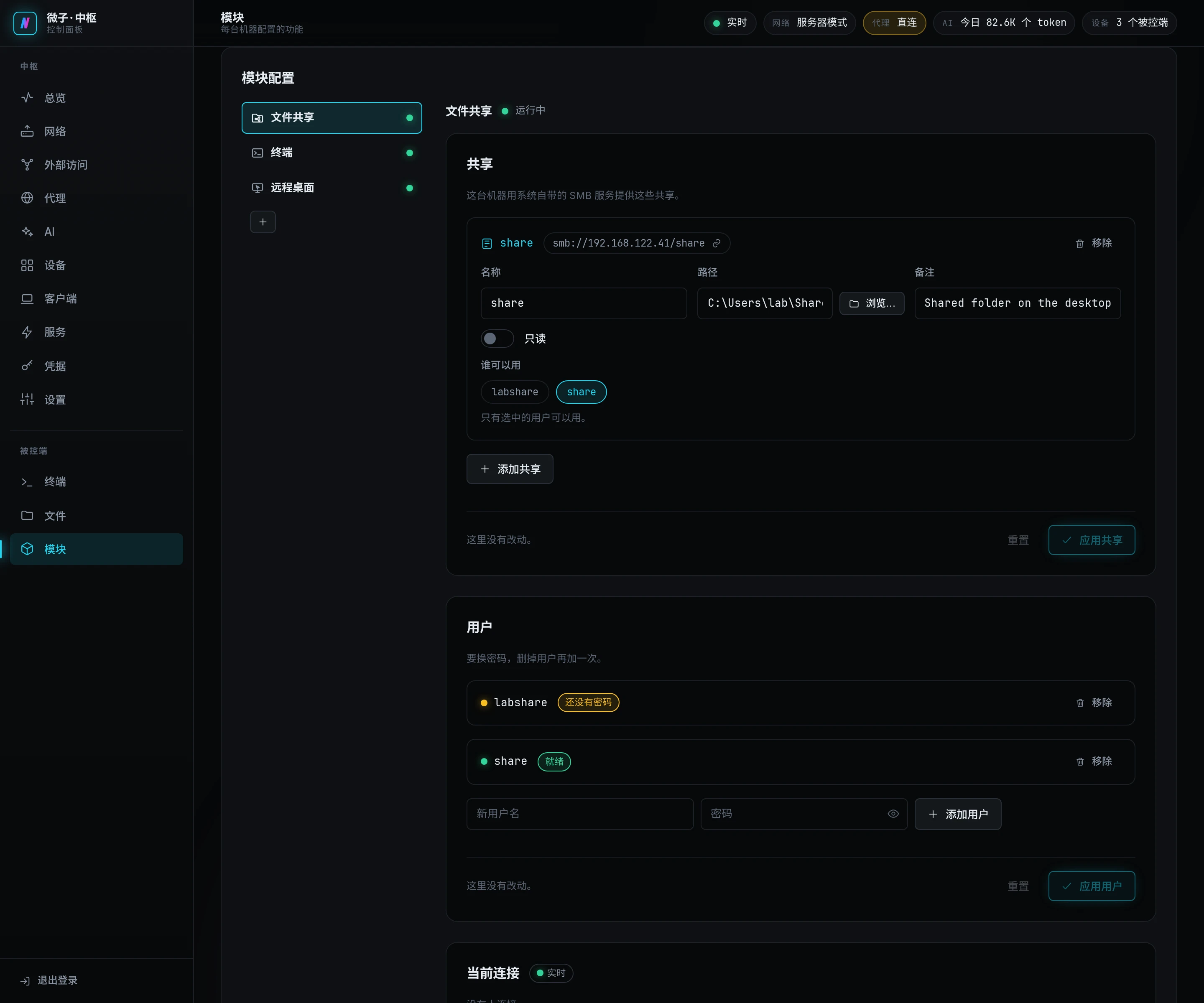Viewport: 1204px width, 1003px height.
Task: Click the 服务器模式 network status pill
Action: pyautogui.click(x=809, y=23)
